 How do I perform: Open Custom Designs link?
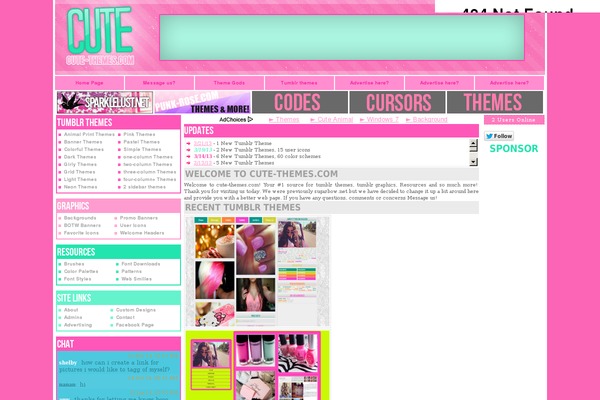(136, 310)
